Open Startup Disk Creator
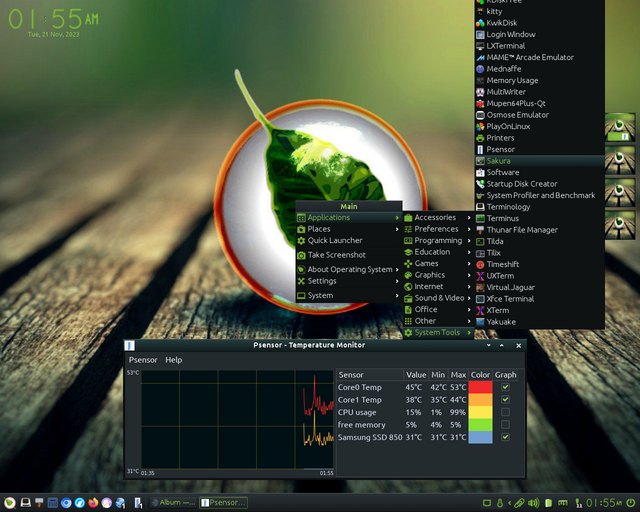Viewport: 640px width, 512px height. tap(540, 184)
